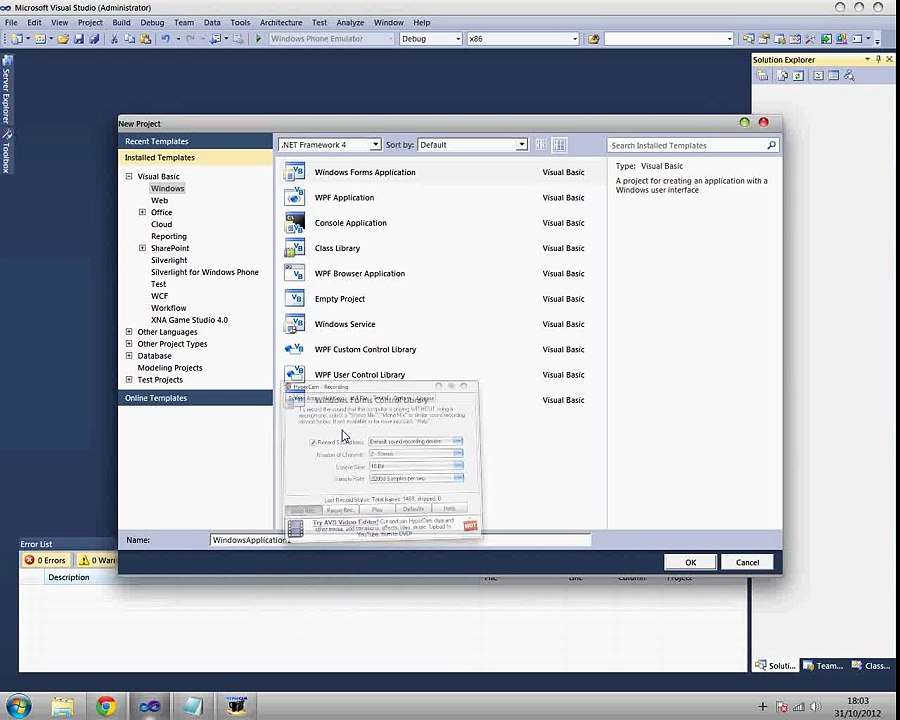Image resolution: width=900 pixels, height=720 pixels.
Task: Click the Extension Manager green arrow icon
Action: click(x=826, y=39)
